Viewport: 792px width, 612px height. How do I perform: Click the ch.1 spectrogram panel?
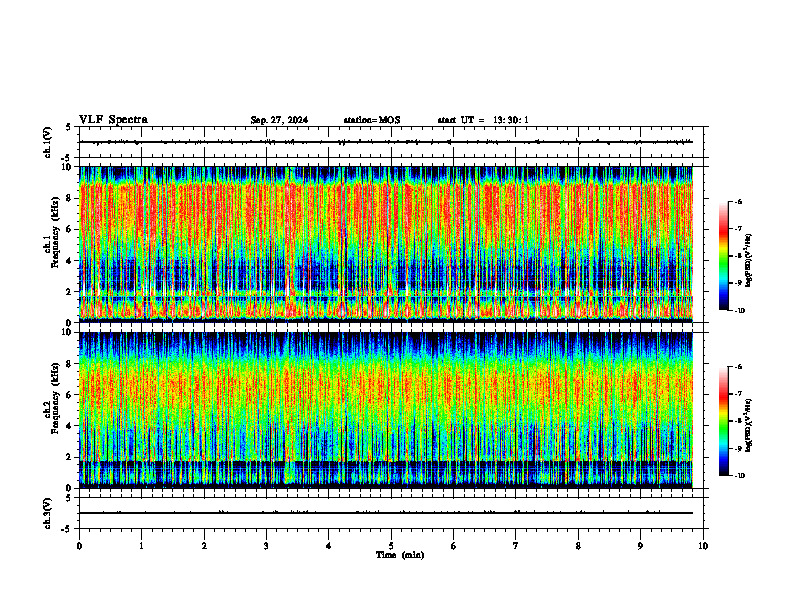point(386,244)
